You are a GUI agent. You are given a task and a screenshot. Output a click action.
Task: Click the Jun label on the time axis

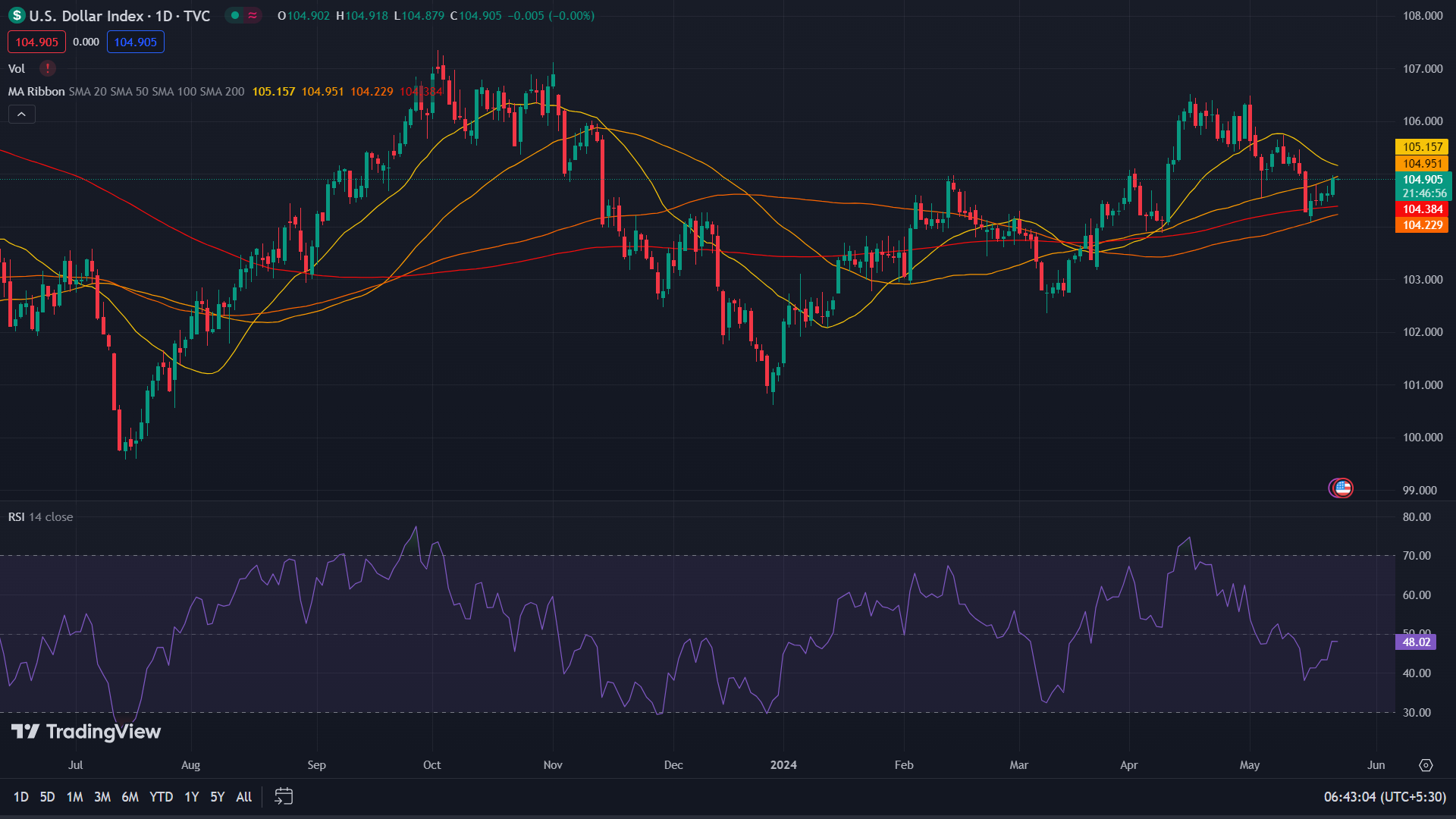[1376, 765]
